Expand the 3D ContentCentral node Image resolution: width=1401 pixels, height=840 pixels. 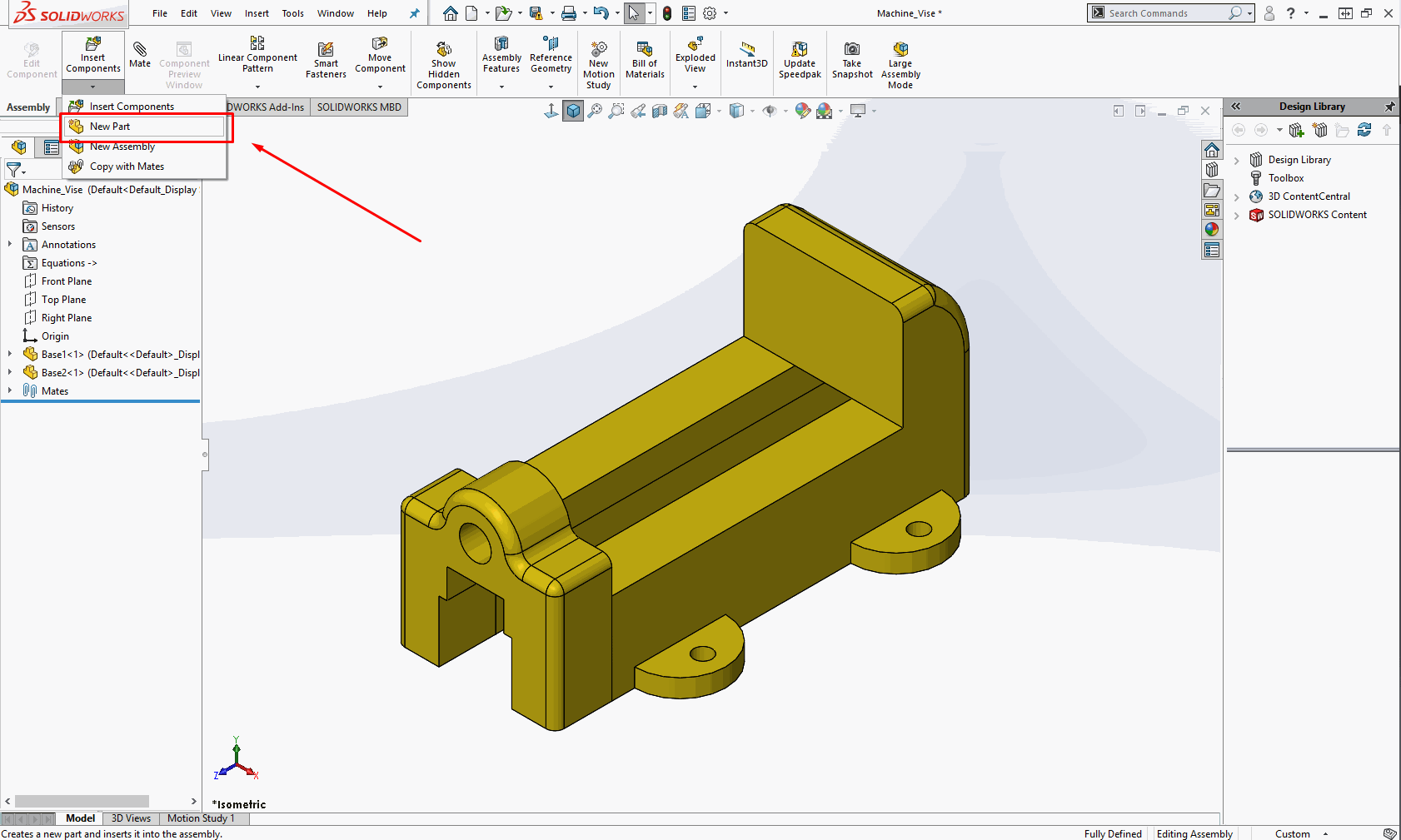pos(1237,197)
